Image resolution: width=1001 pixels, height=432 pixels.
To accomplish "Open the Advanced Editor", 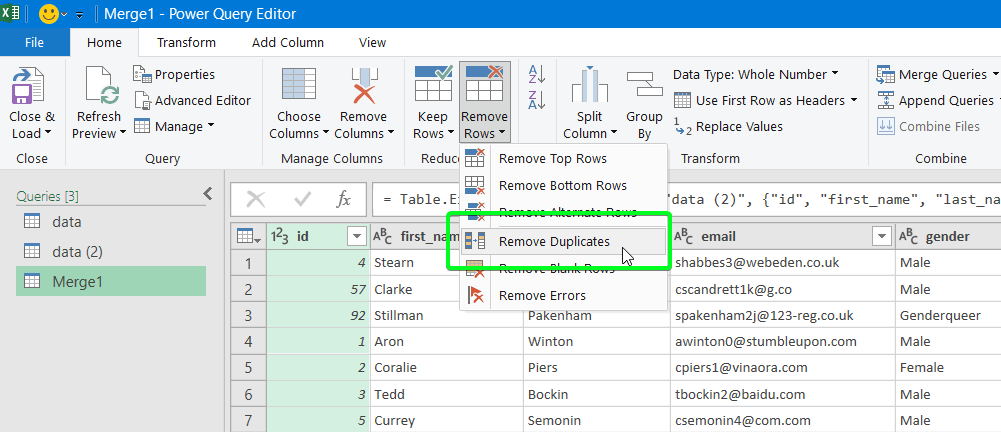I will pyautogui.click(x=193, y=100).
